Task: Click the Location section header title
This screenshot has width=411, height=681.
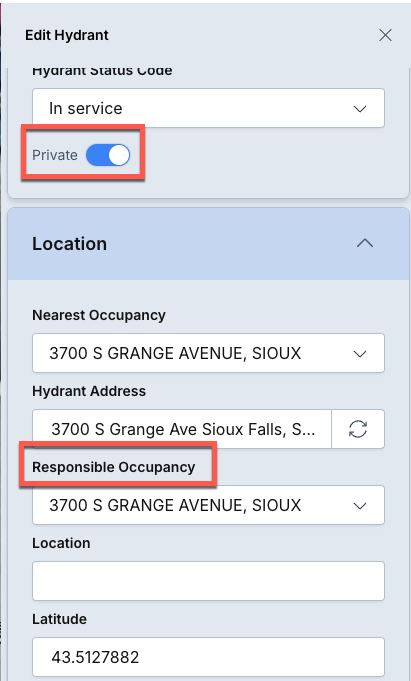Action: [70, 244]
